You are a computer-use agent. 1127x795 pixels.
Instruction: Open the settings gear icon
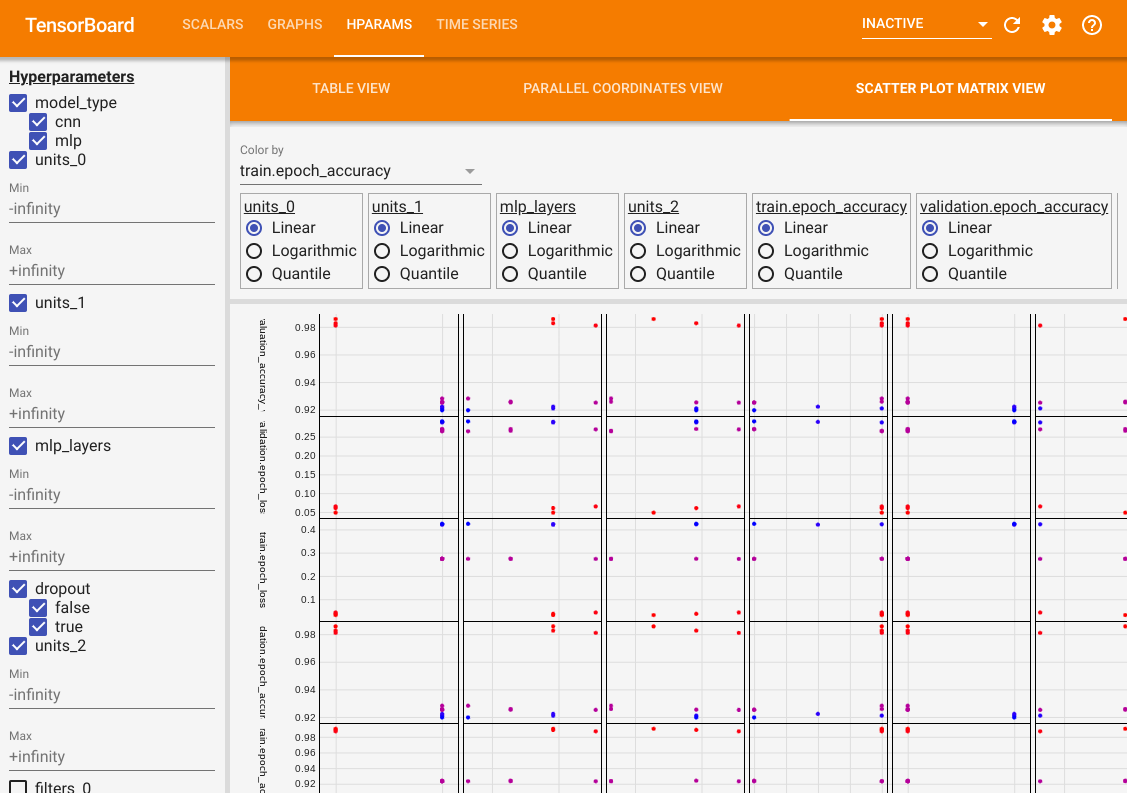click(1052, 25)
